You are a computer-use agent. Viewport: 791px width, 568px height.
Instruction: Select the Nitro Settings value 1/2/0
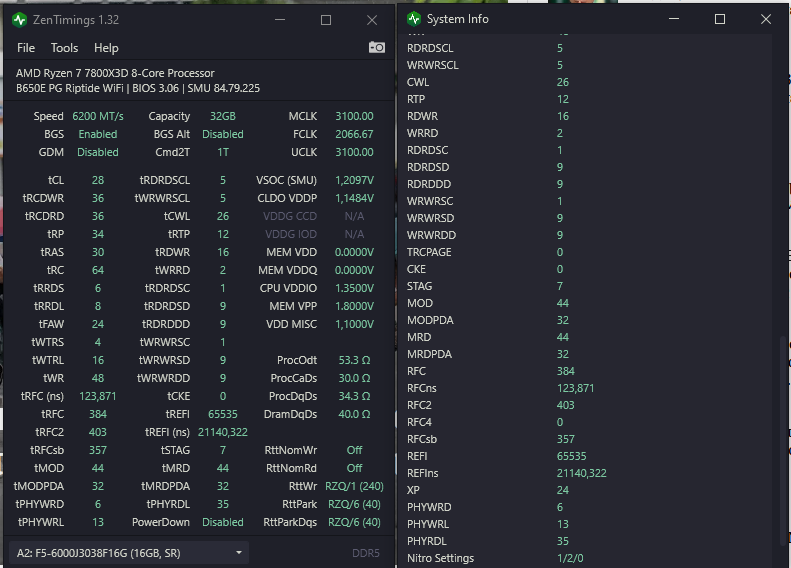click(570, 558)
